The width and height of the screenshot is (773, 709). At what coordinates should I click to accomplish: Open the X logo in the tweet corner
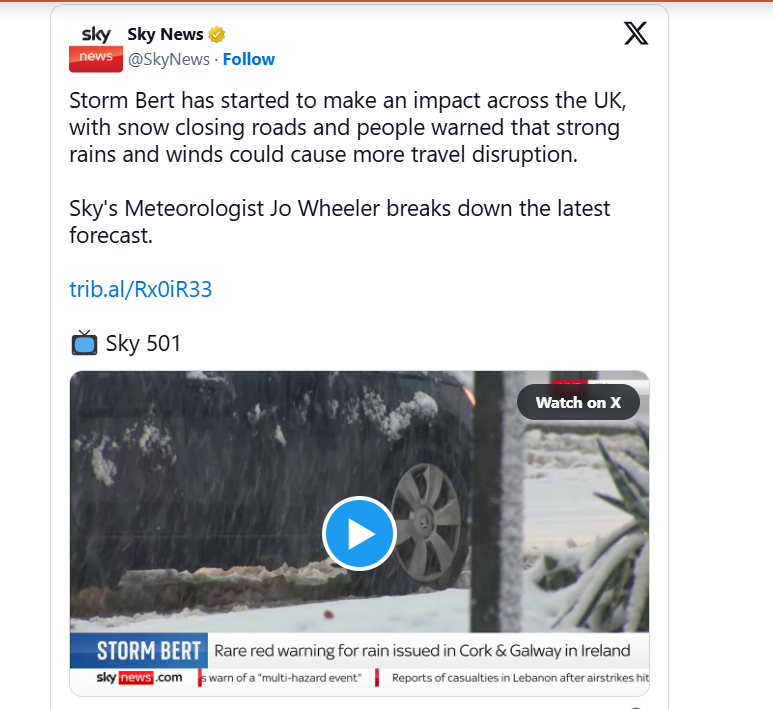click(636, 34)
